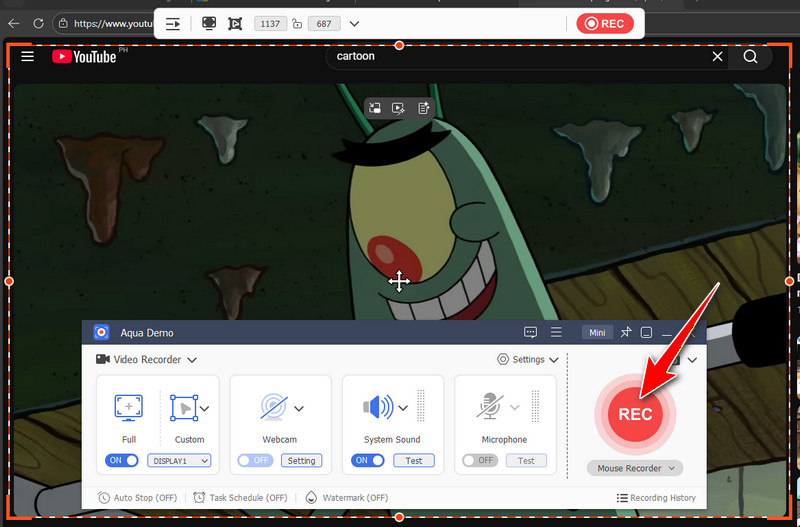The height and width of the screenshot is (527, 800).
Task: Toggle the aspect ratio lock icon
Action: click(297, 23)
